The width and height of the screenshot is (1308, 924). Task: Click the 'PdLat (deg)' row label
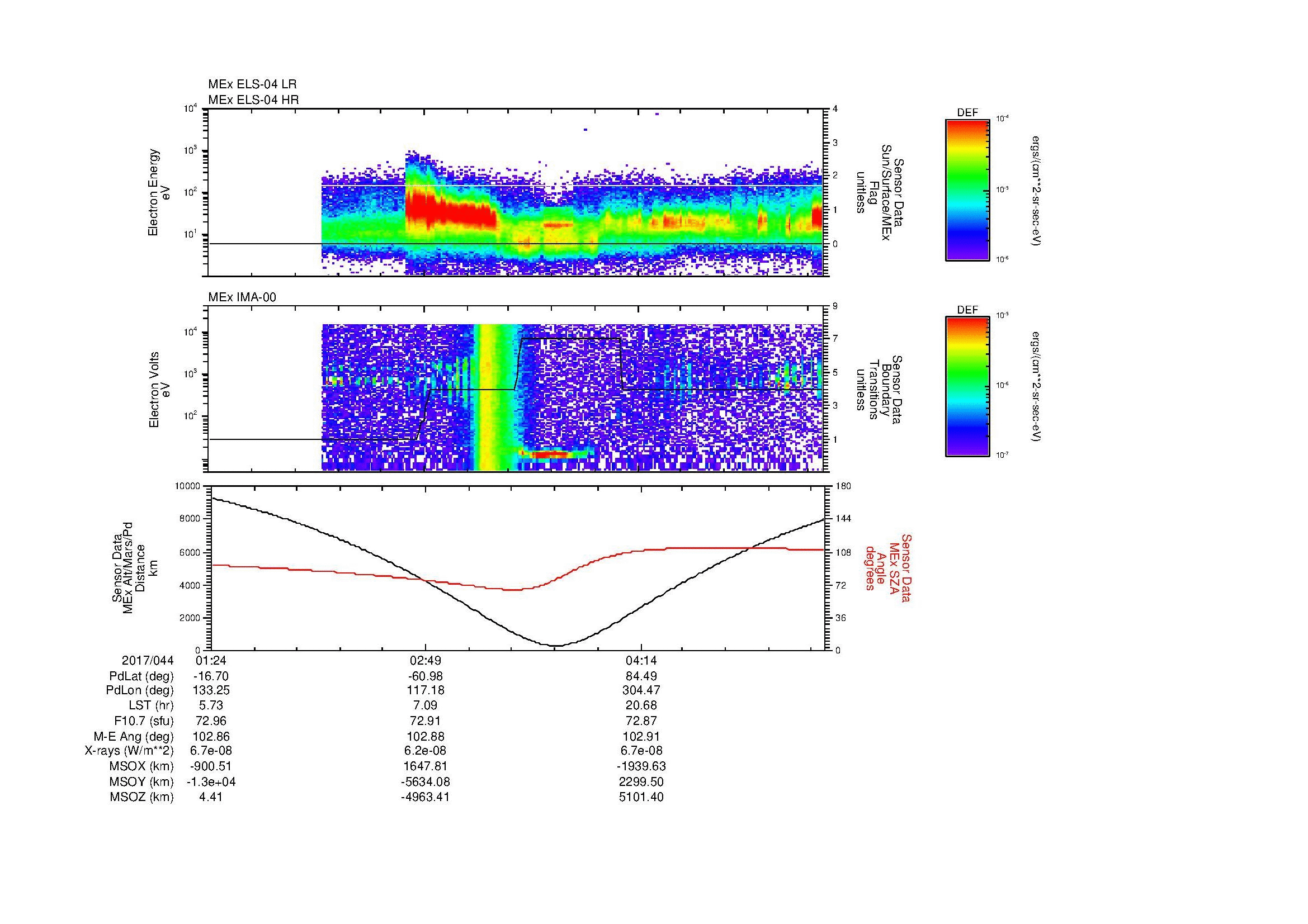coord(141,676)
